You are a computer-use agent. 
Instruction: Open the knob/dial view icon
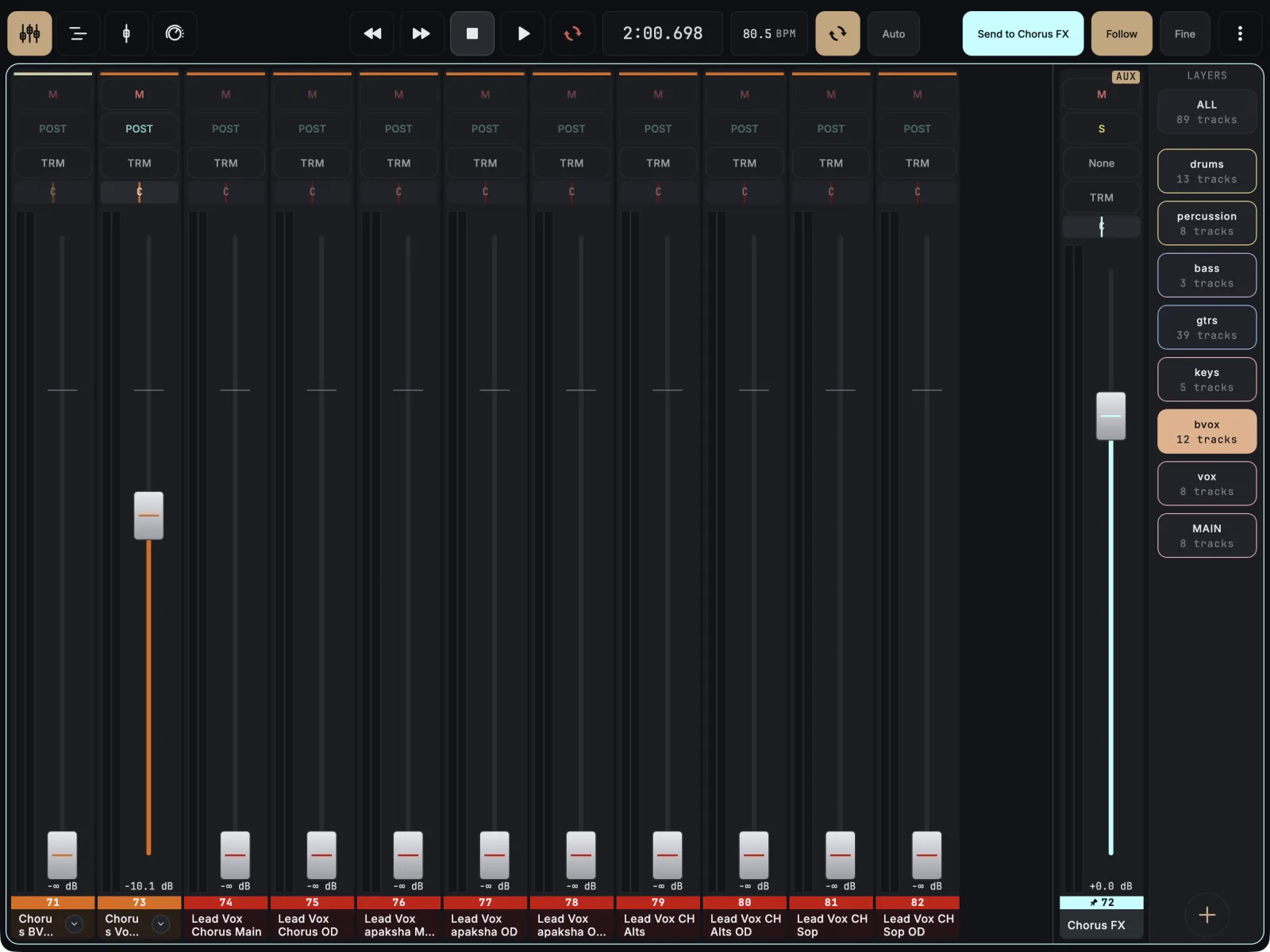175,33
